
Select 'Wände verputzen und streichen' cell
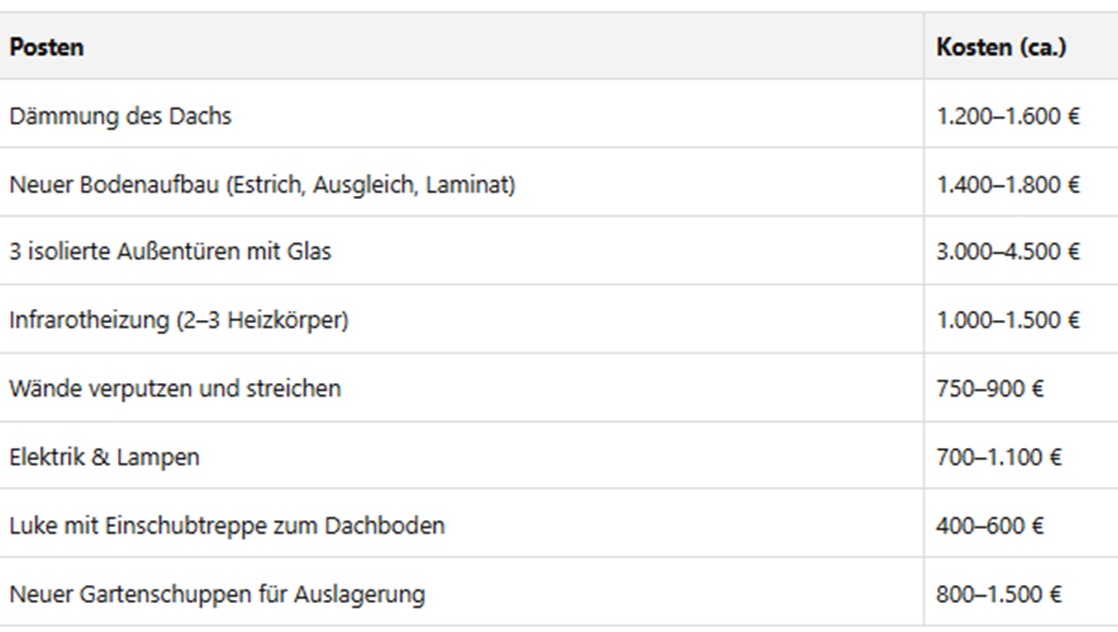click(x=175, y=388)
